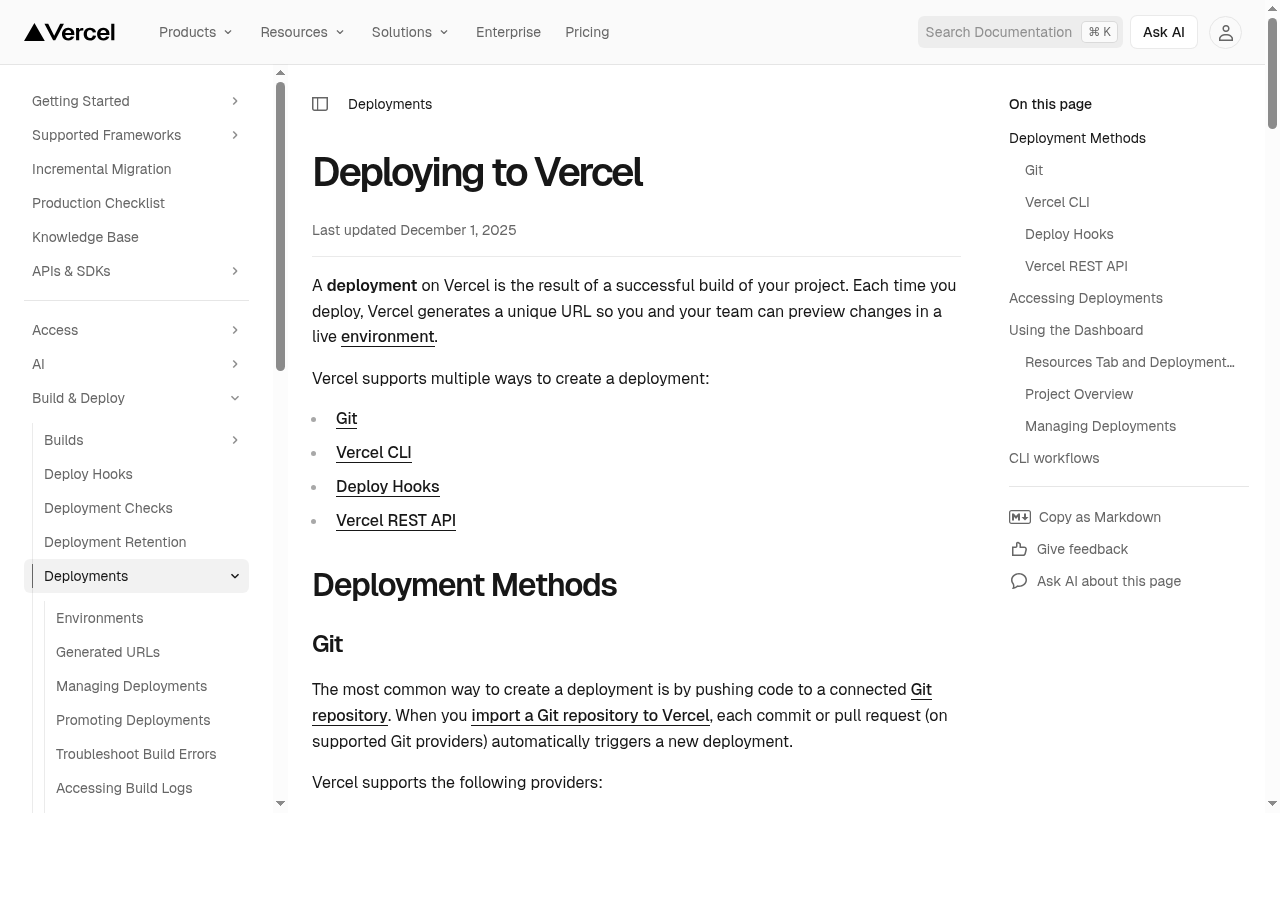Click the thumbs-up Give feedback icon

pos(1019,549)
